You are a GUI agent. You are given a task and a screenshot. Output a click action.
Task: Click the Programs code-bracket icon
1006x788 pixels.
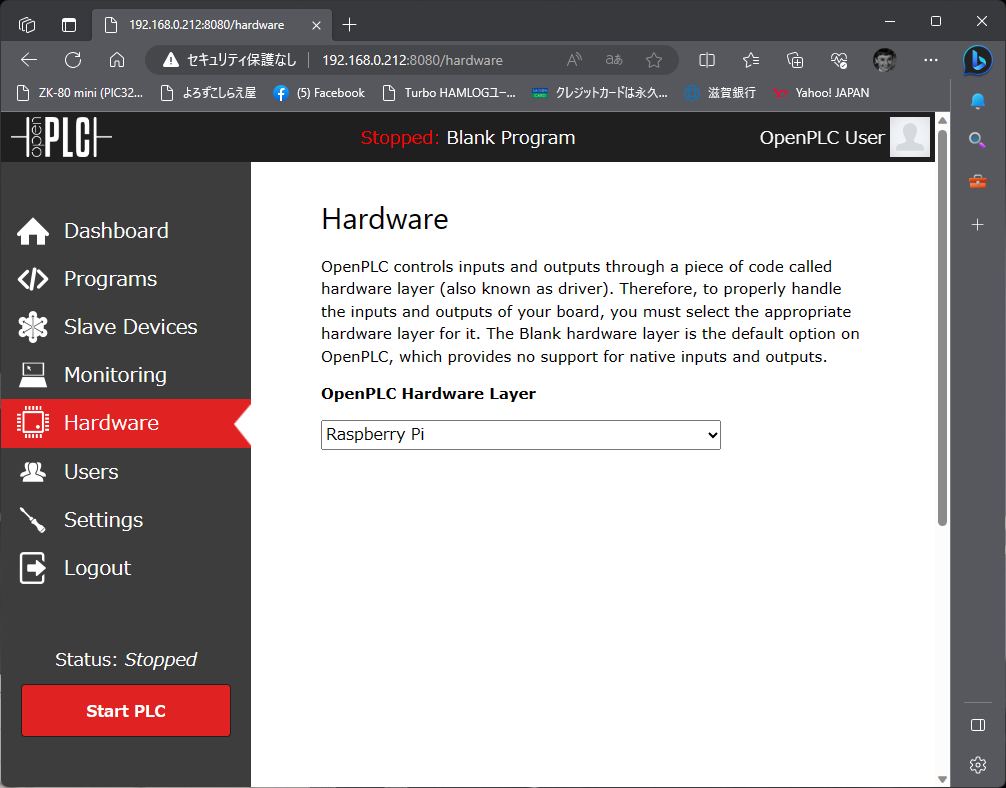click(33, 279)
